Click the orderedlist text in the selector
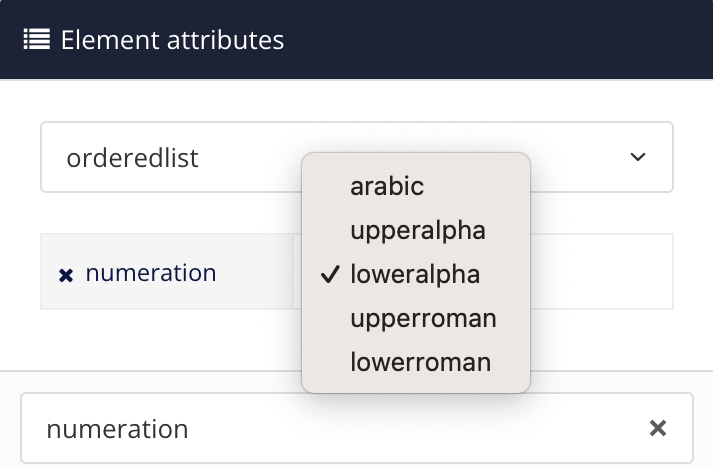The height and width of the screenshot is (469, 713). tap(132, 158)
